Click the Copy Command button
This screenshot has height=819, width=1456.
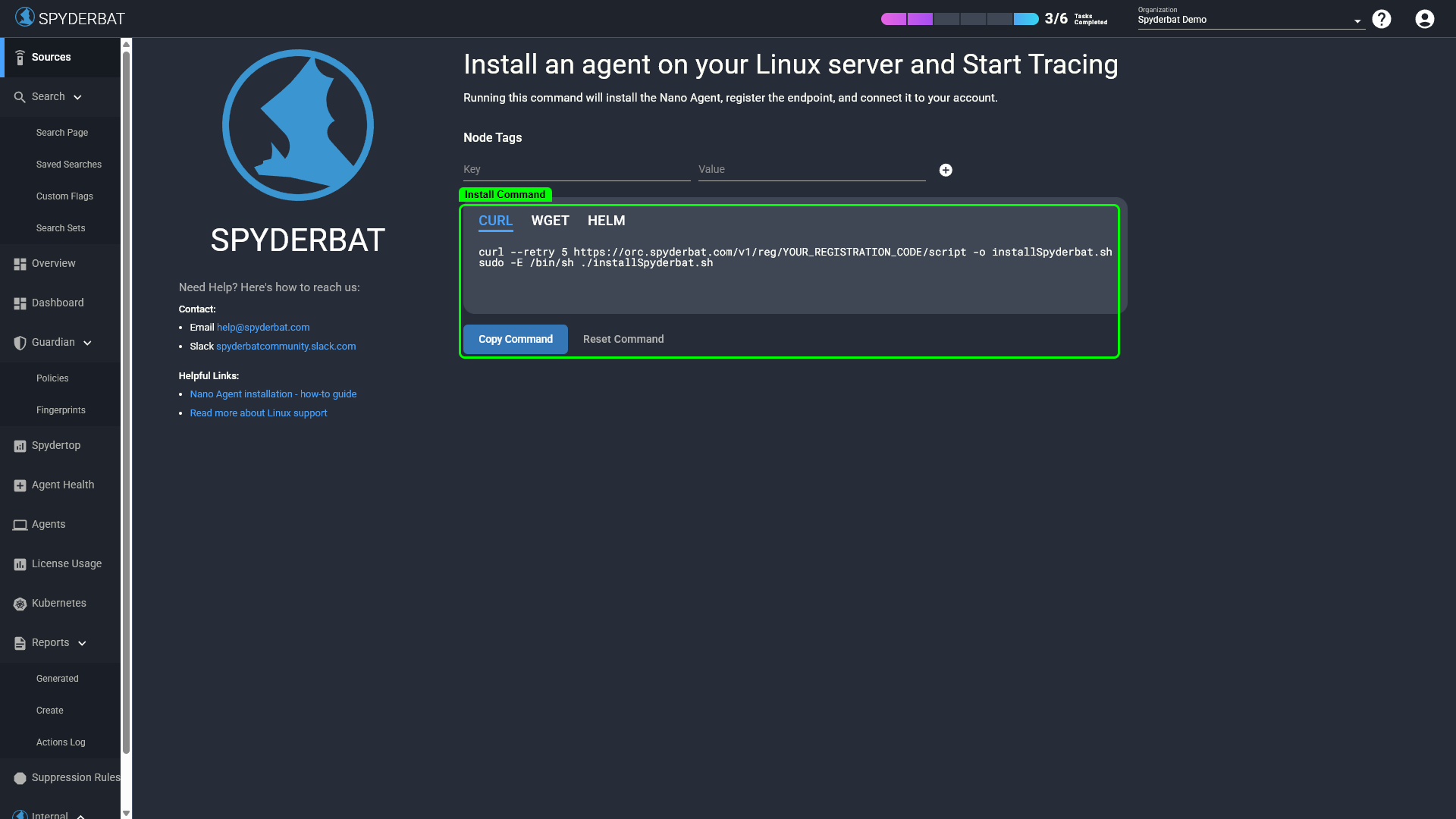tap(515, 339)
